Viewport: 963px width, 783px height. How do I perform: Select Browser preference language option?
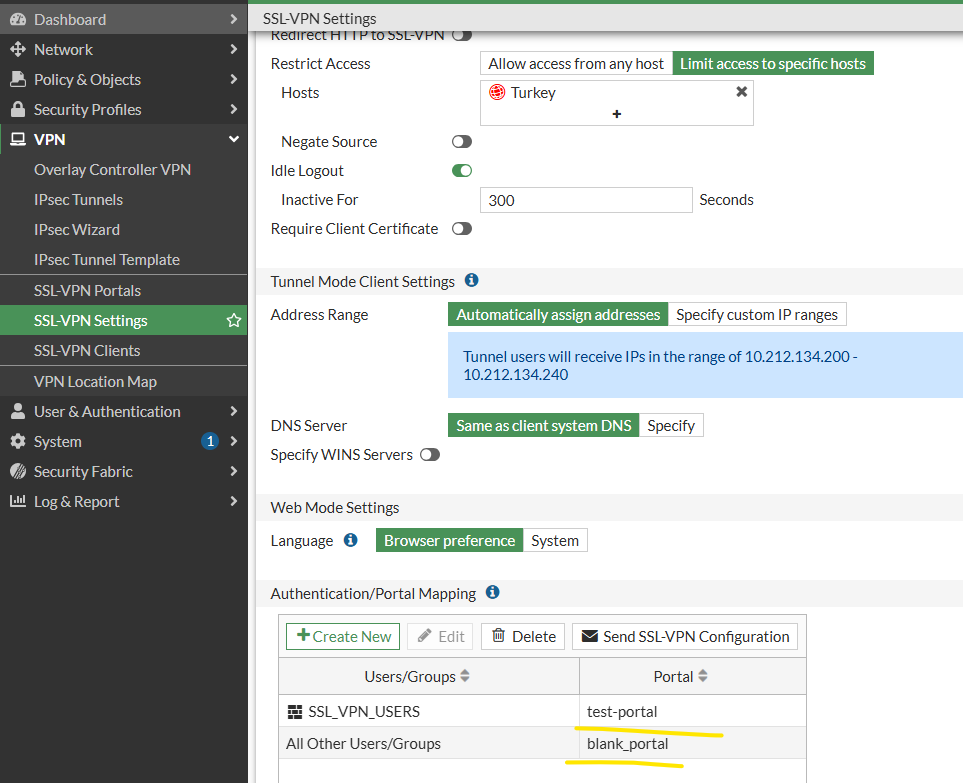point(450,540)
